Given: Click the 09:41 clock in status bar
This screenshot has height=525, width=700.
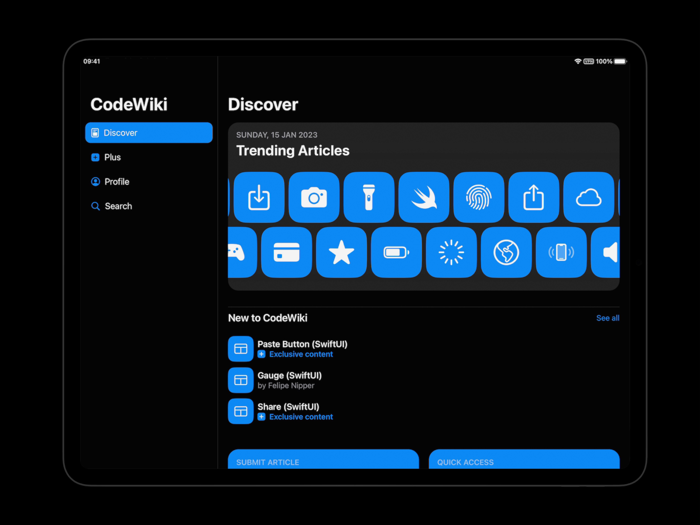Looking at the screenshot, I should (92, 61).
